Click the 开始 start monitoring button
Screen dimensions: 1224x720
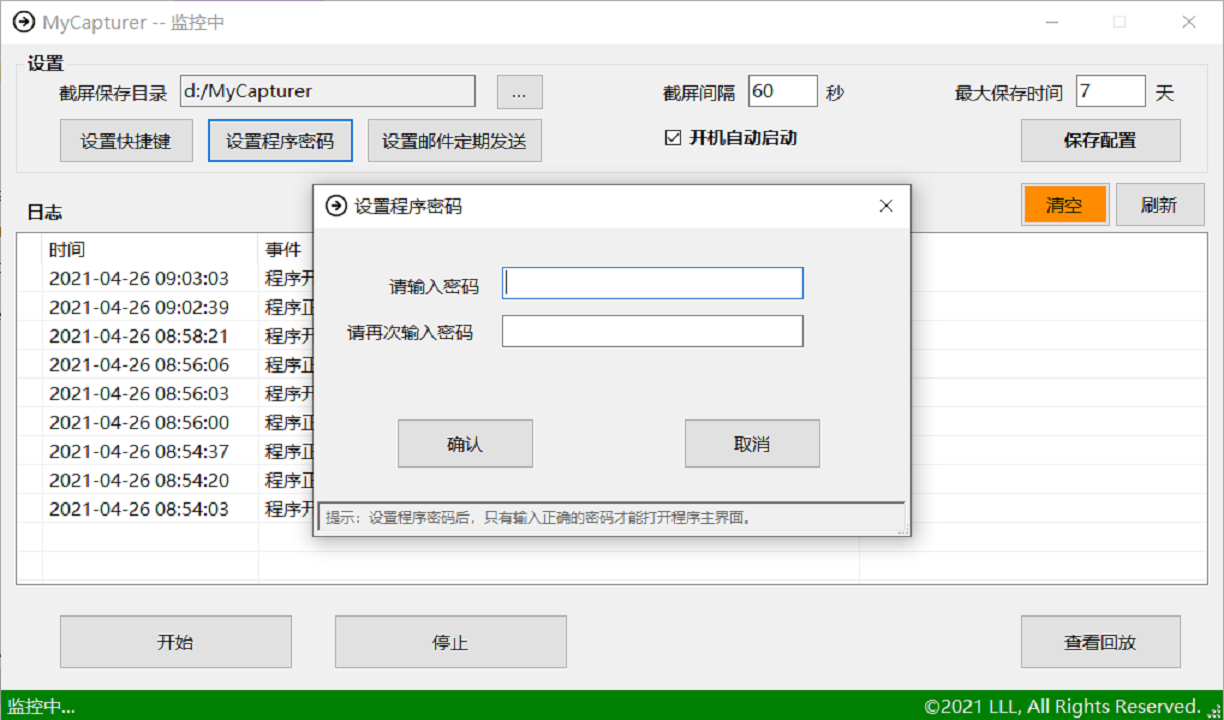pyautogui.click(x=175, y=642)
